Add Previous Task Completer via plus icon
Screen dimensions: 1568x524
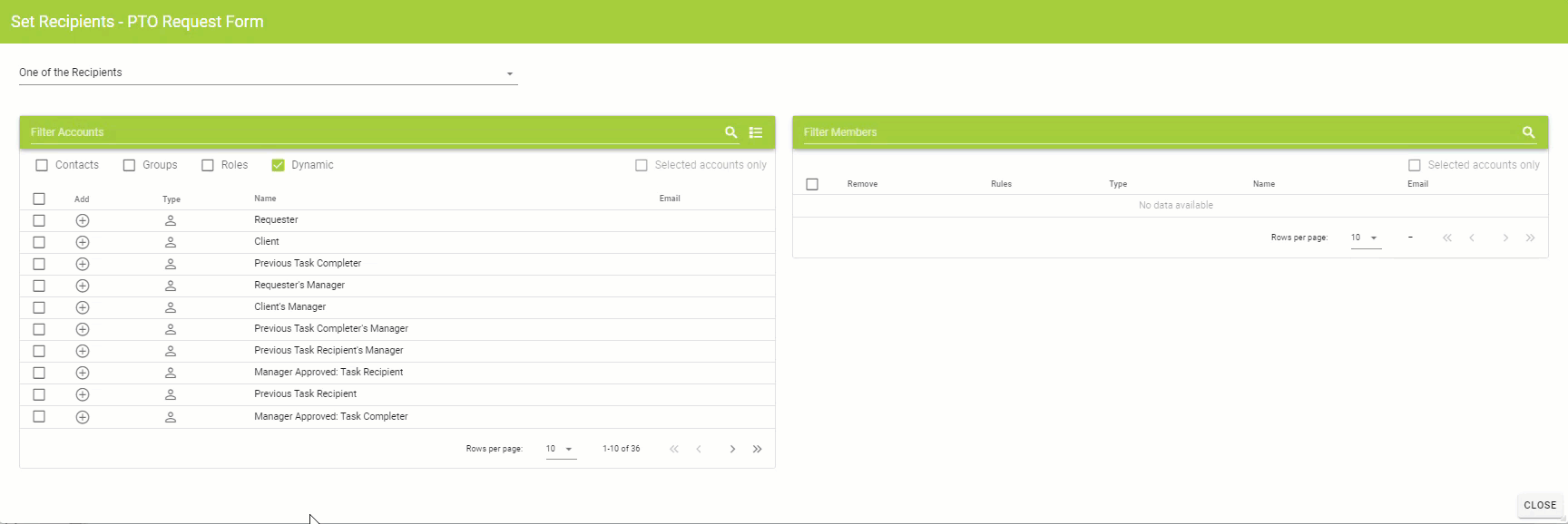click(83, 264)
